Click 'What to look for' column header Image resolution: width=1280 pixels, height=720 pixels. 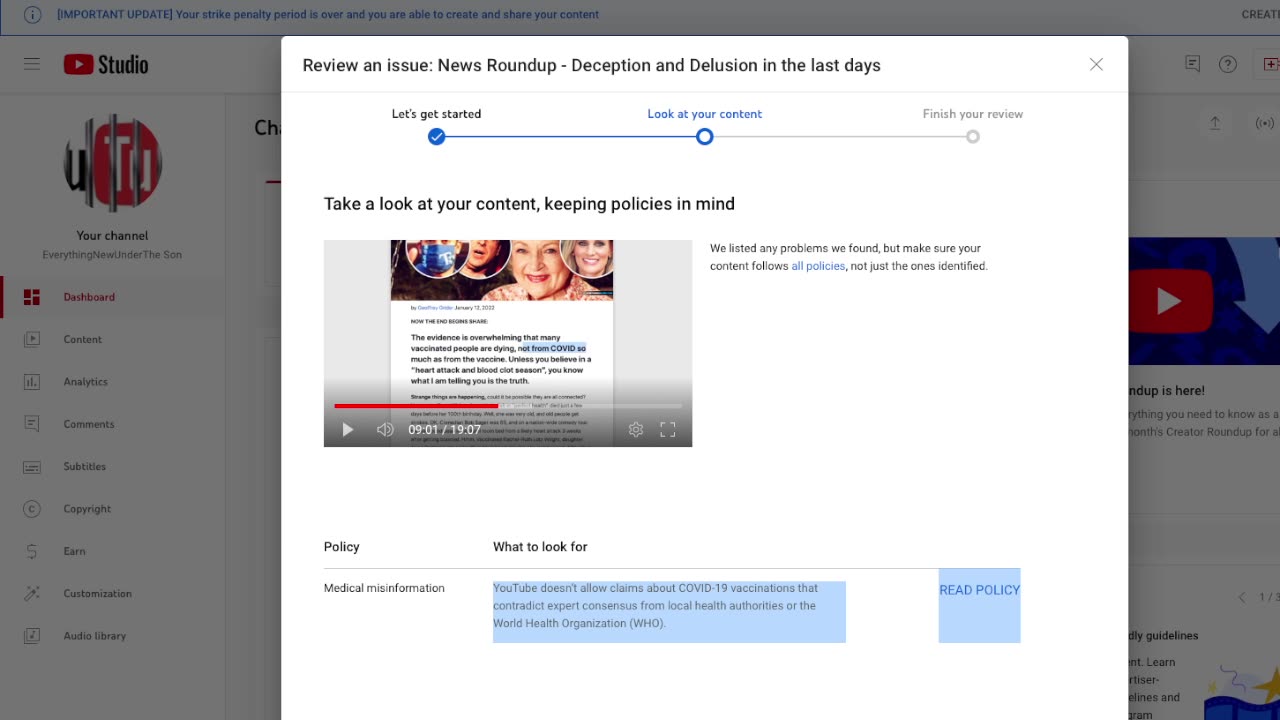tap(540, 547)
